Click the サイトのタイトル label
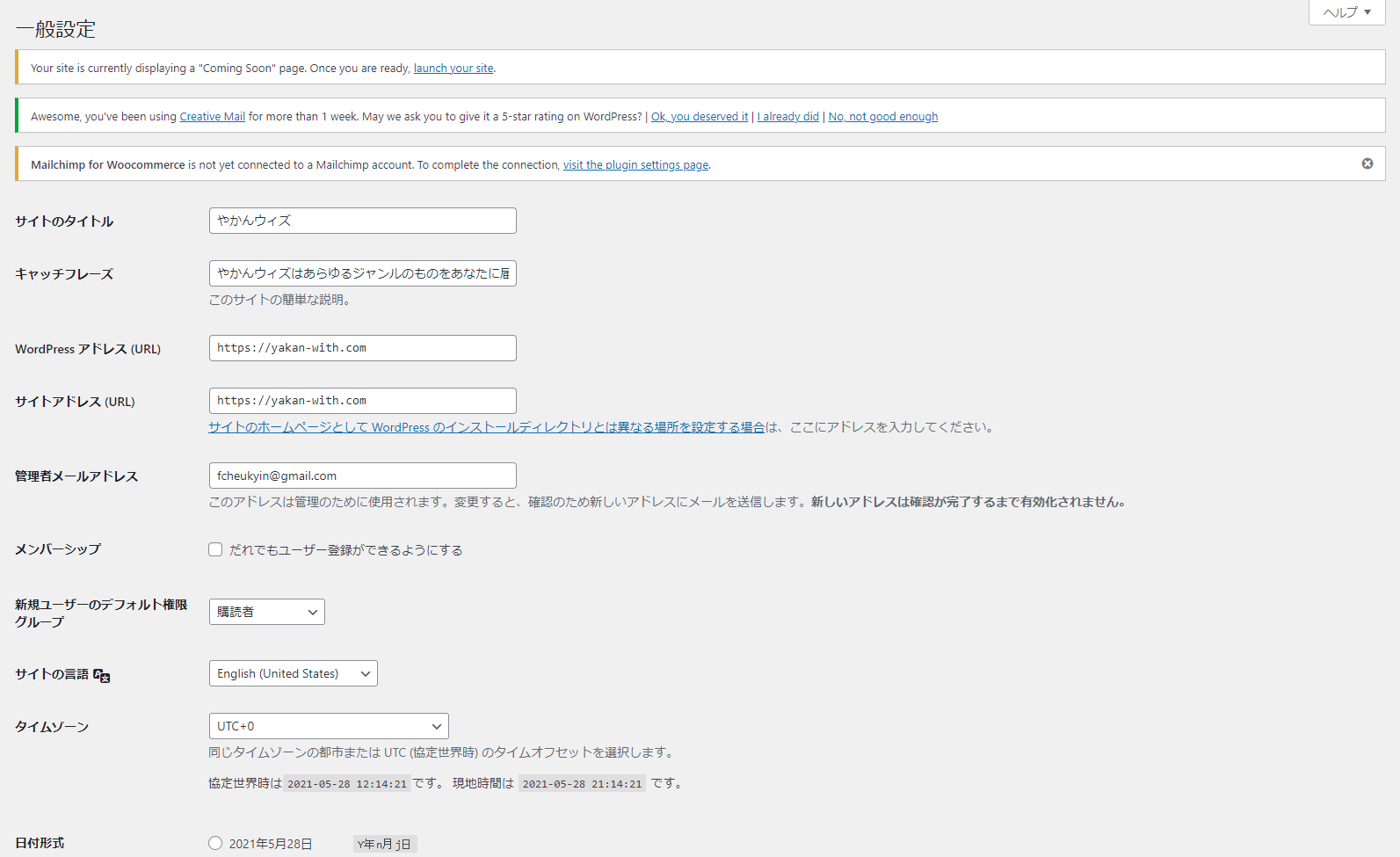 tap(64, 222)
